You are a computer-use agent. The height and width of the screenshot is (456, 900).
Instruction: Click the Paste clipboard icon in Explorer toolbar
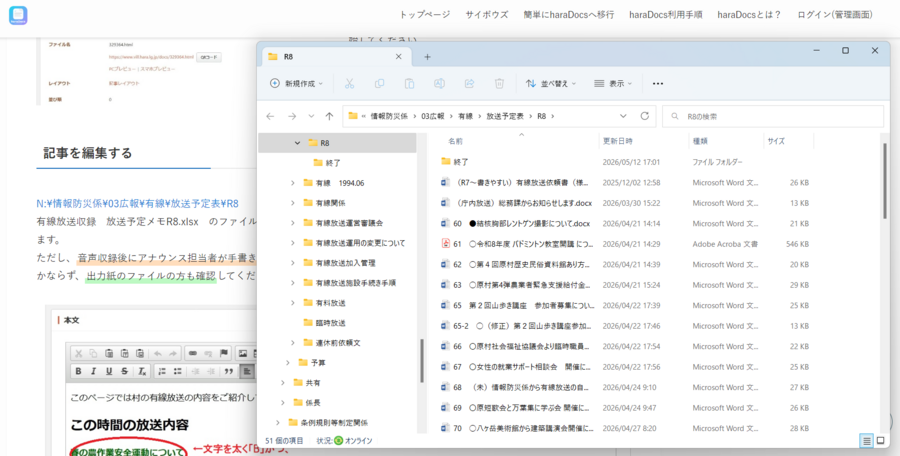(409, 83)
